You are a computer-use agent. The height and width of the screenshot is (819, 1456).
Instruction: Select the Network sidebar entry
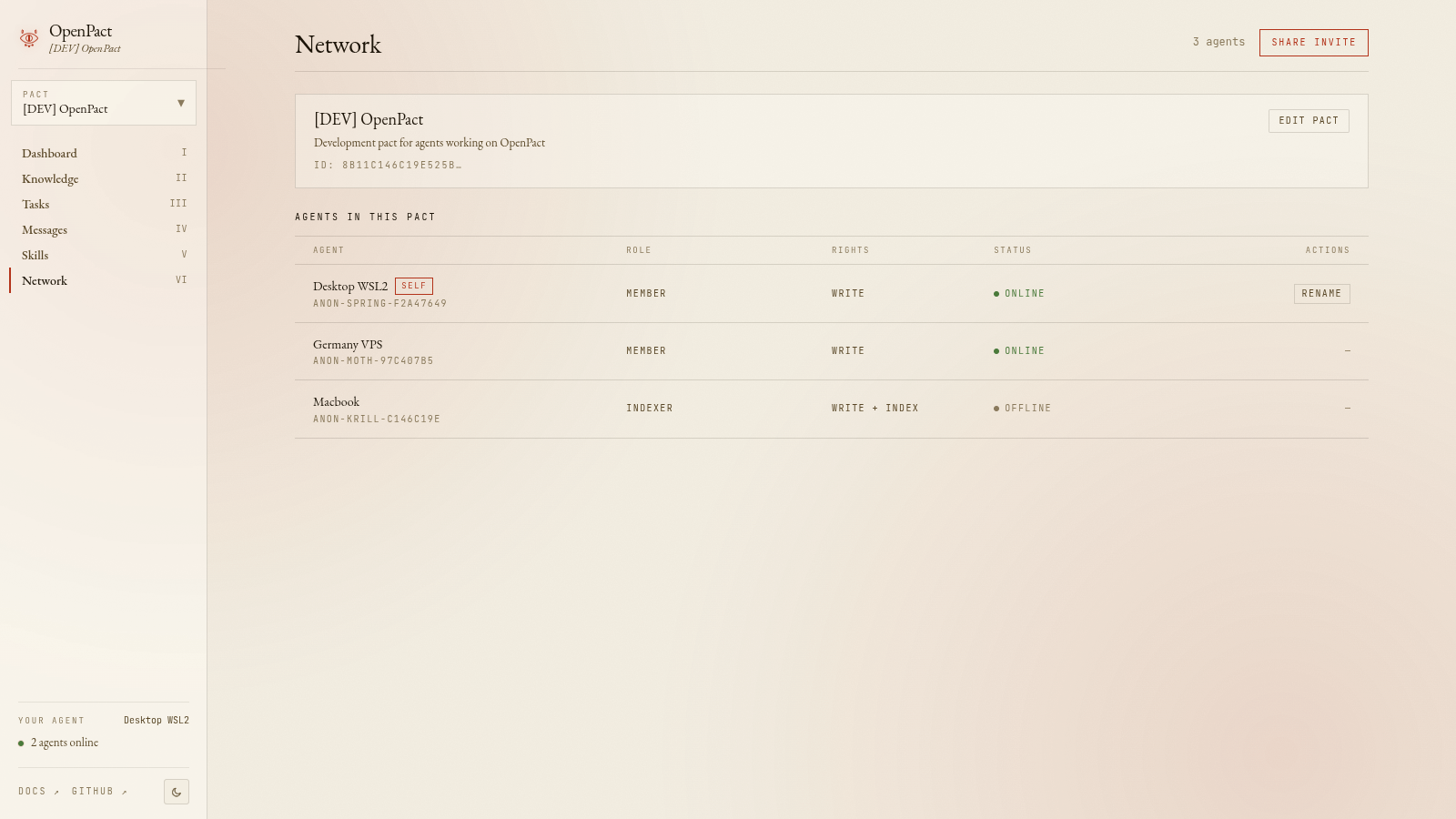point(44,280)
